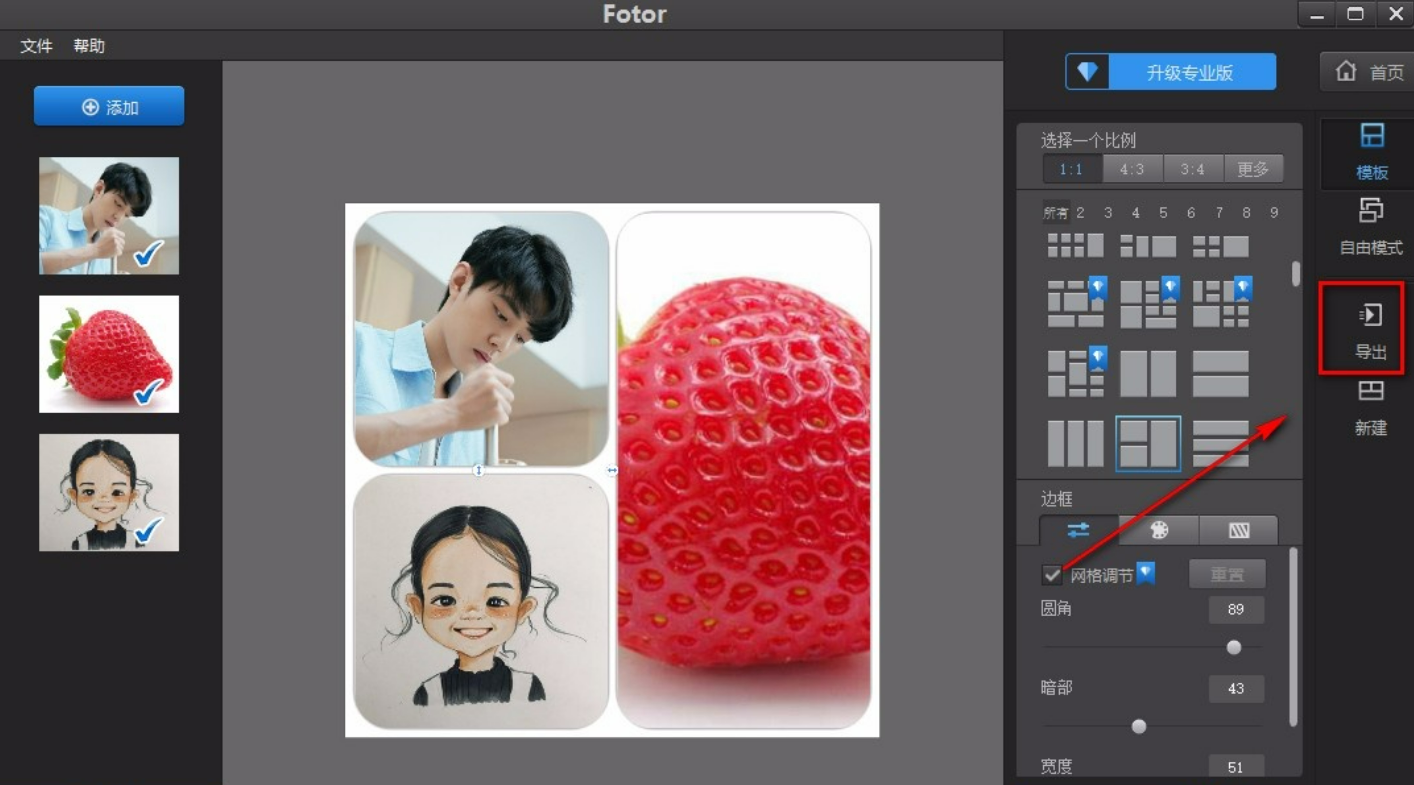1414x785 pixels.
Task: Filter templates for 4 photos
Action: (1136, 212)
